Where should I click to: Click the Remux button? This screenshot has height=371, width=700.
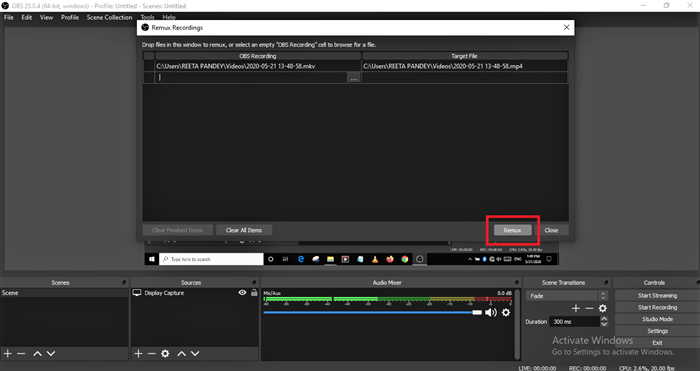[x=512, y=230]
